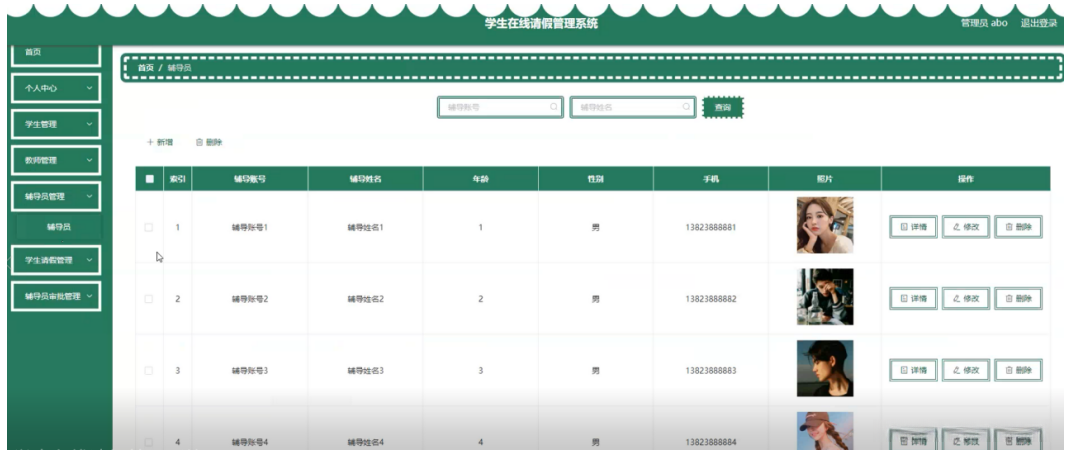The image size is (1065, 451).
Task: Expand the 教师管理 sidebar menu
Action: (x=56, y=160)
